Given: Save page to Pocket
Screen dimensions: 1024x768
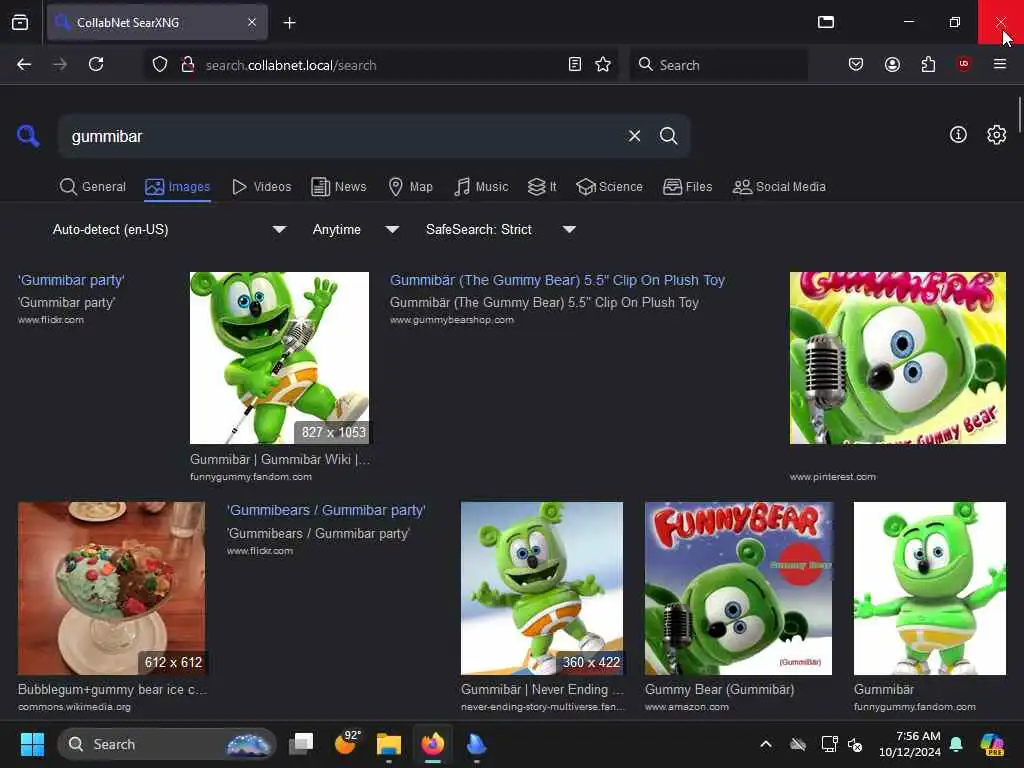Looking at the screenshot, I should [856, 65].
